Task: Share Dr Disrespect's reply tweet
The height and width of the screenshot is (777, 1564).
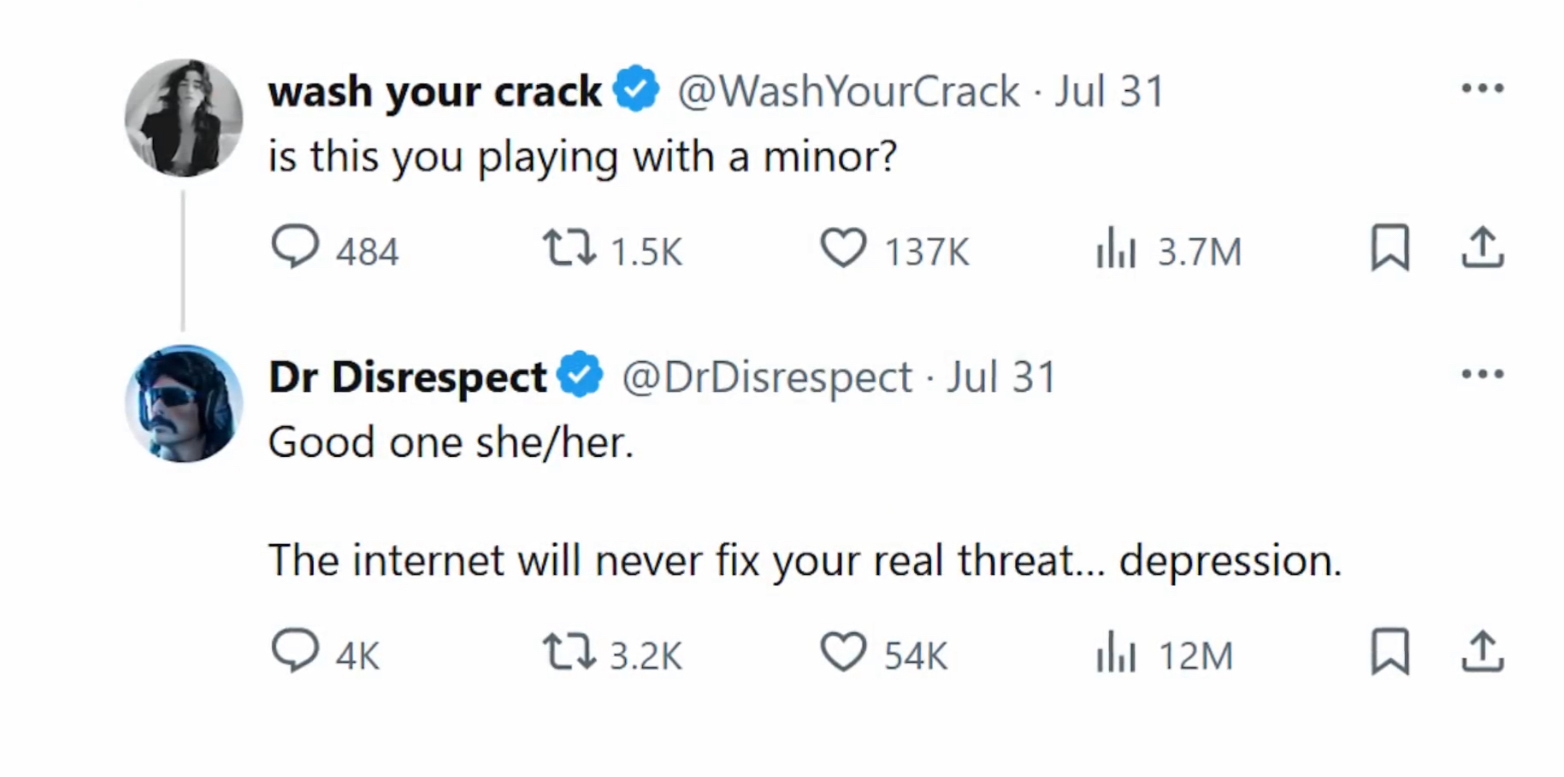Action: coord(1483,653)
